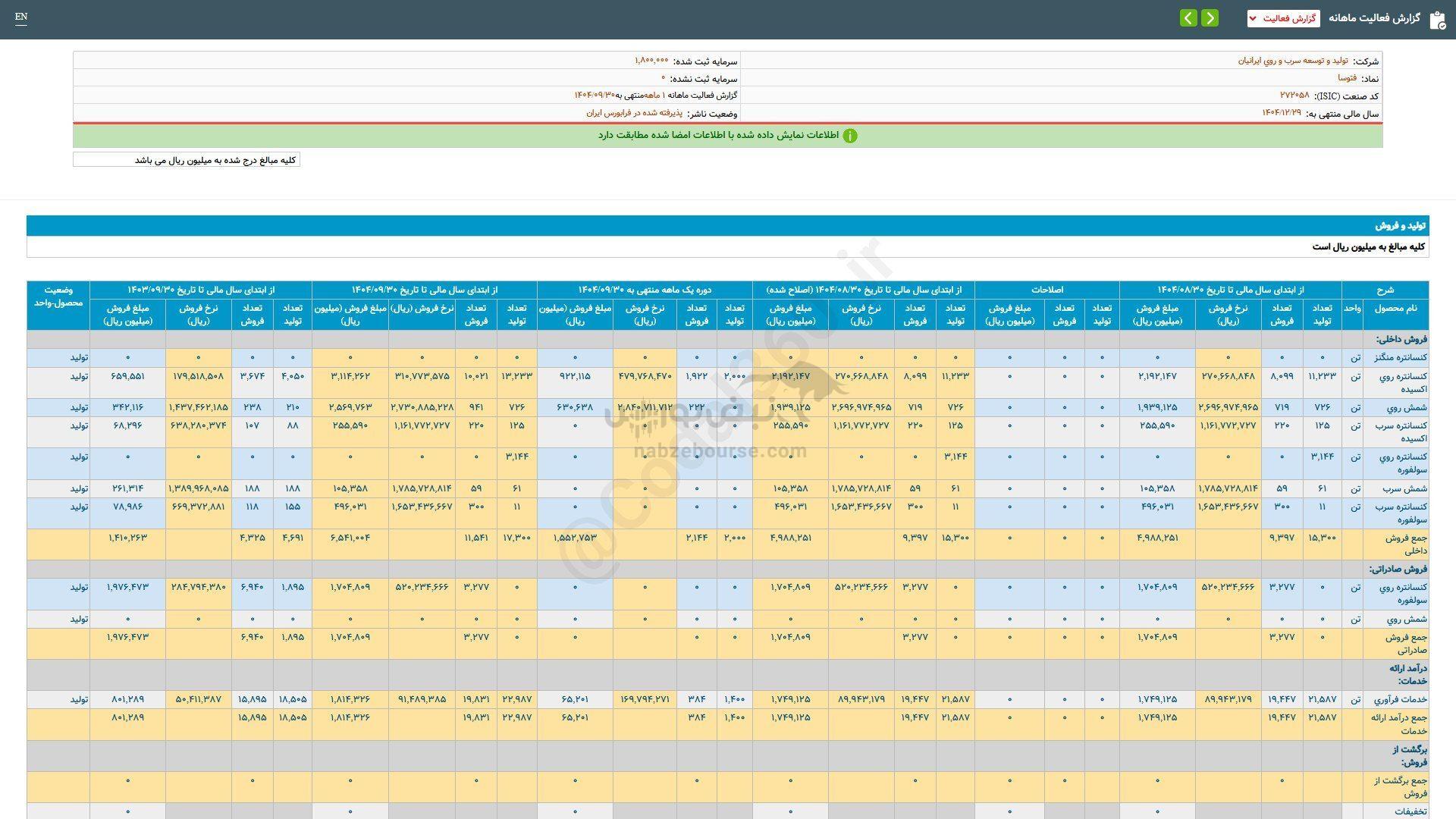Click the گزارش فعالیت ماهانه page title
This screenshot has width=1456, height=819.
coord(1373,18)
